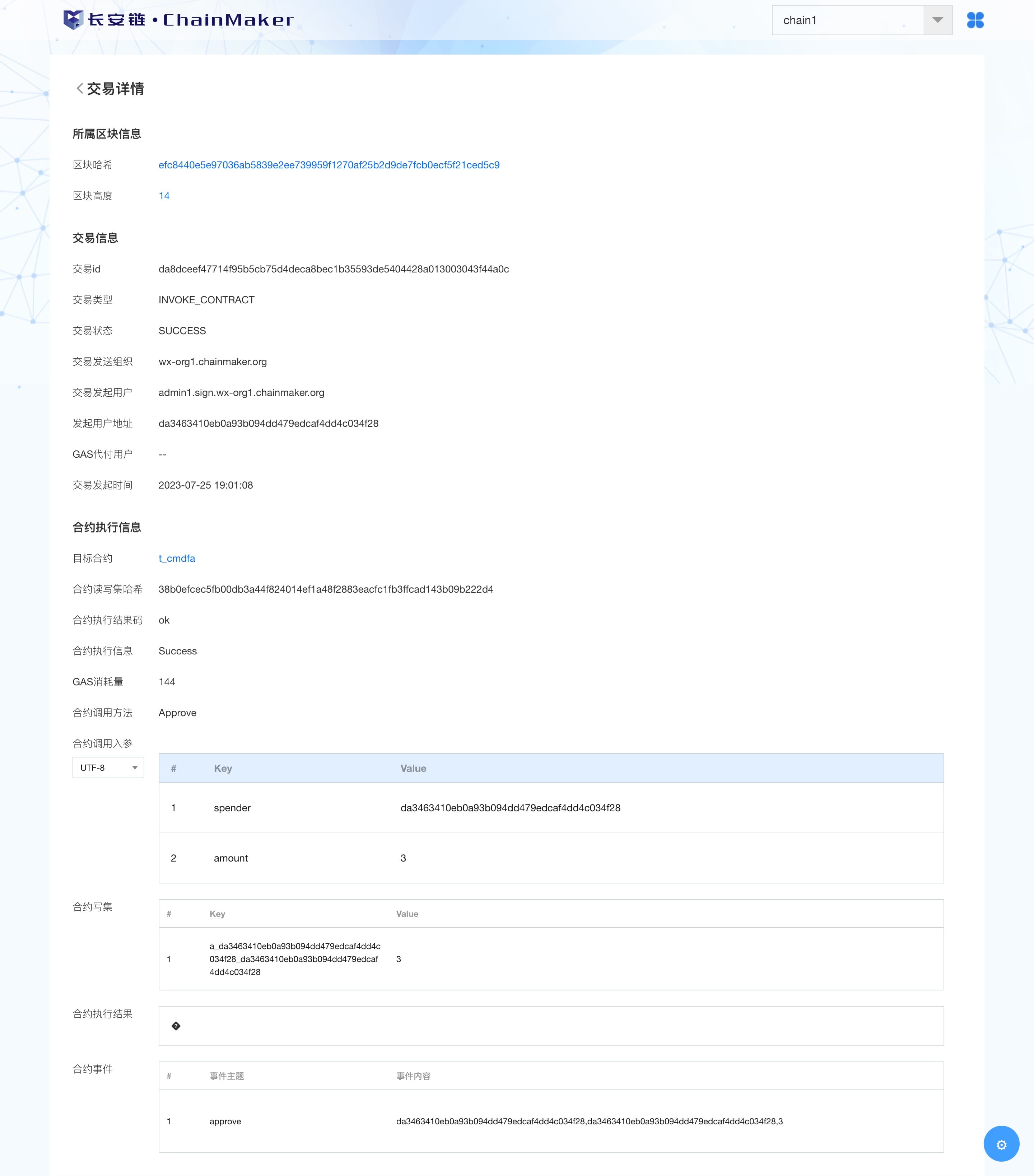Click the ChainMaker logo icon

73,20
